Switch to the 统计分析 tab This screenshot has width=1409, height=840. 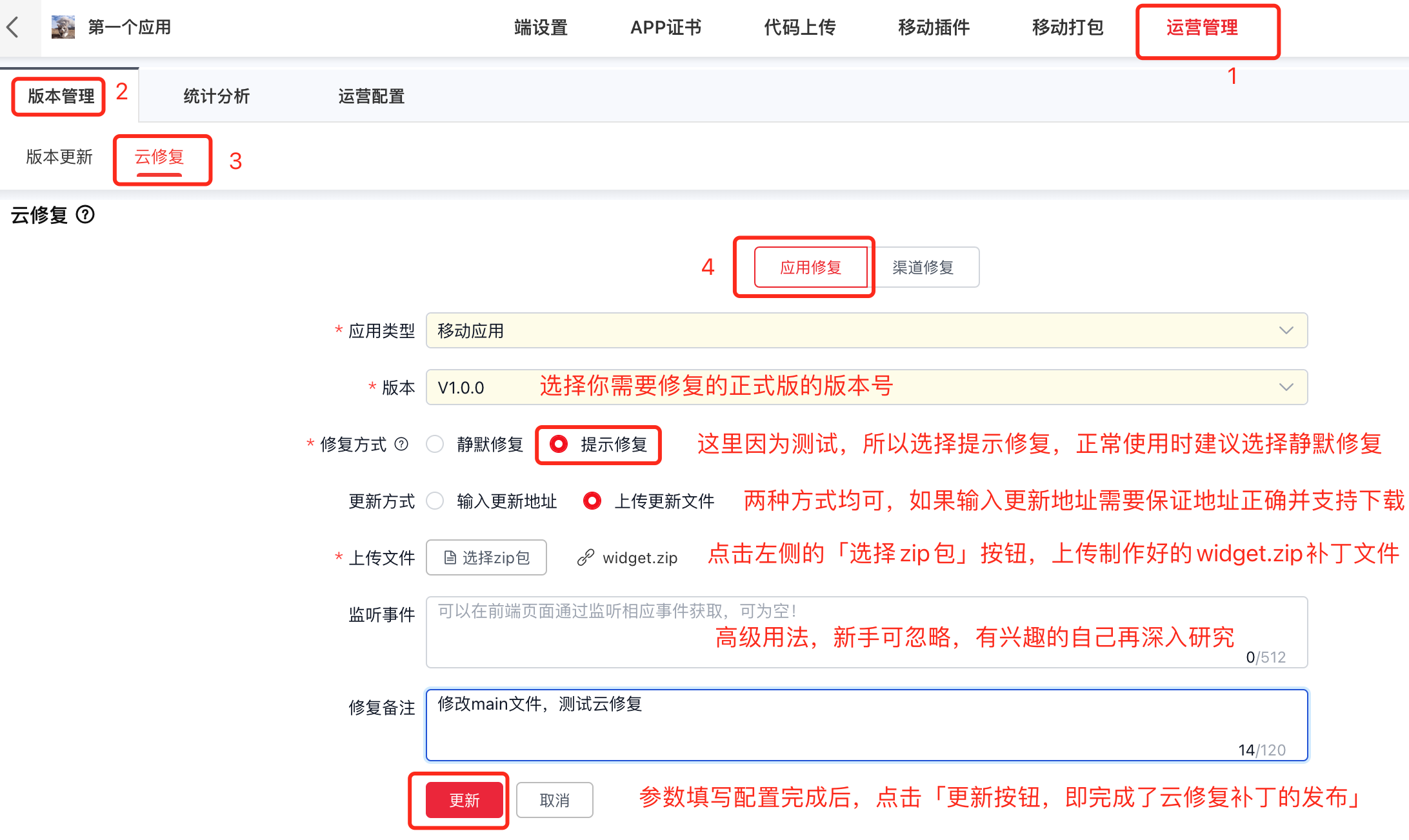tap(215, 96)
